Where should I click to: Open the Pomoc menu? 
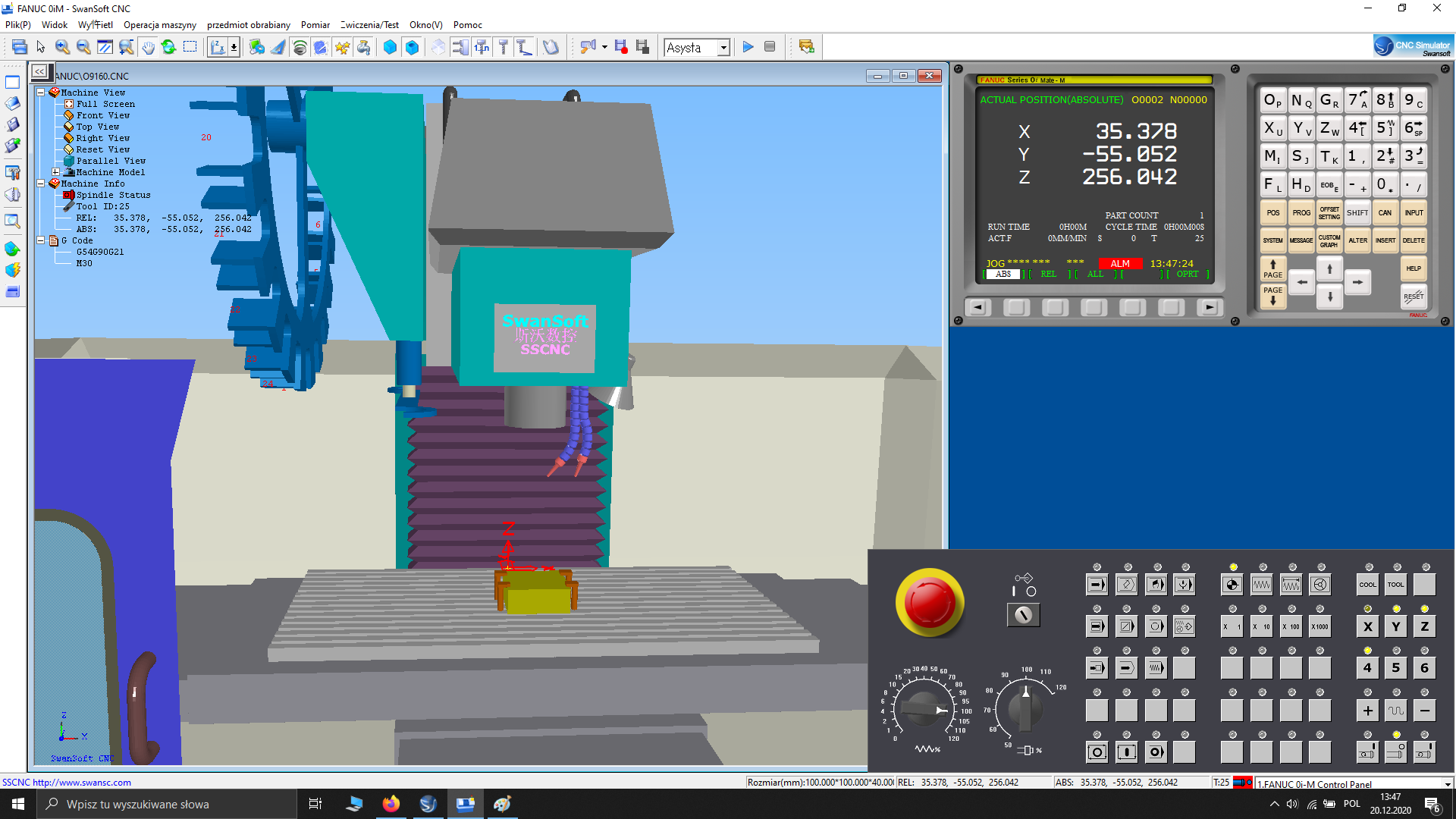(x=468, y=25)
